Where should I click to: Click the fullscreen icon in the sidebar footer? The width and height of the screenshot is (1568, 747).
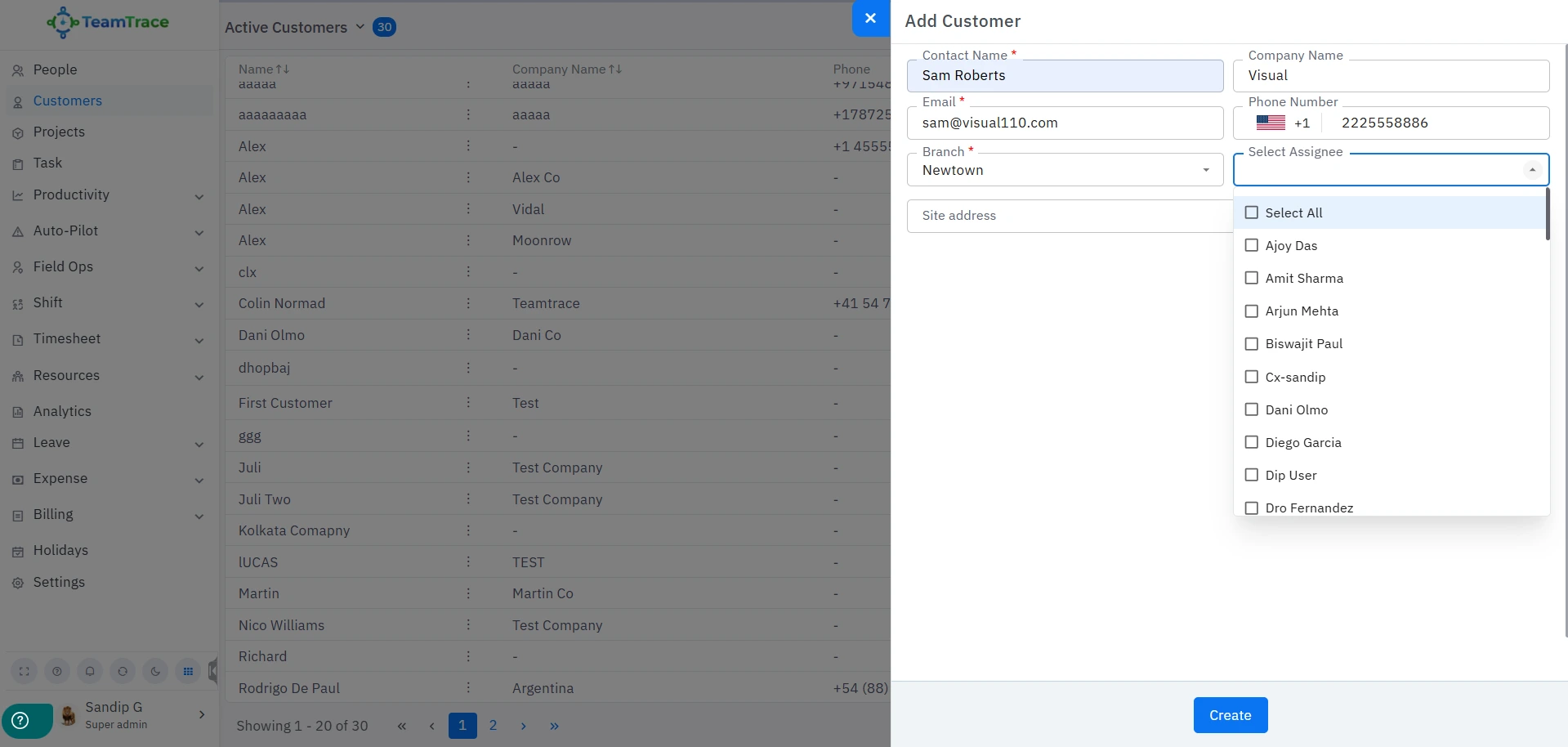[x=25, y=671]
